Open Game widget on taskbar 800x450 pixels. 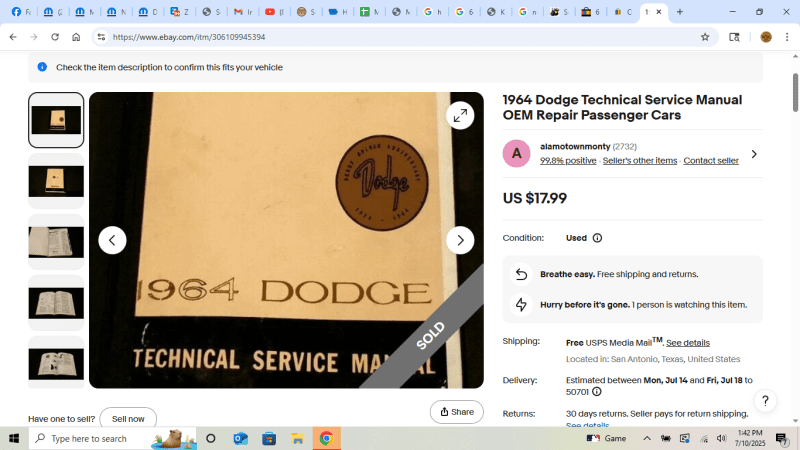pyautogui.click(x=607, y=438)
